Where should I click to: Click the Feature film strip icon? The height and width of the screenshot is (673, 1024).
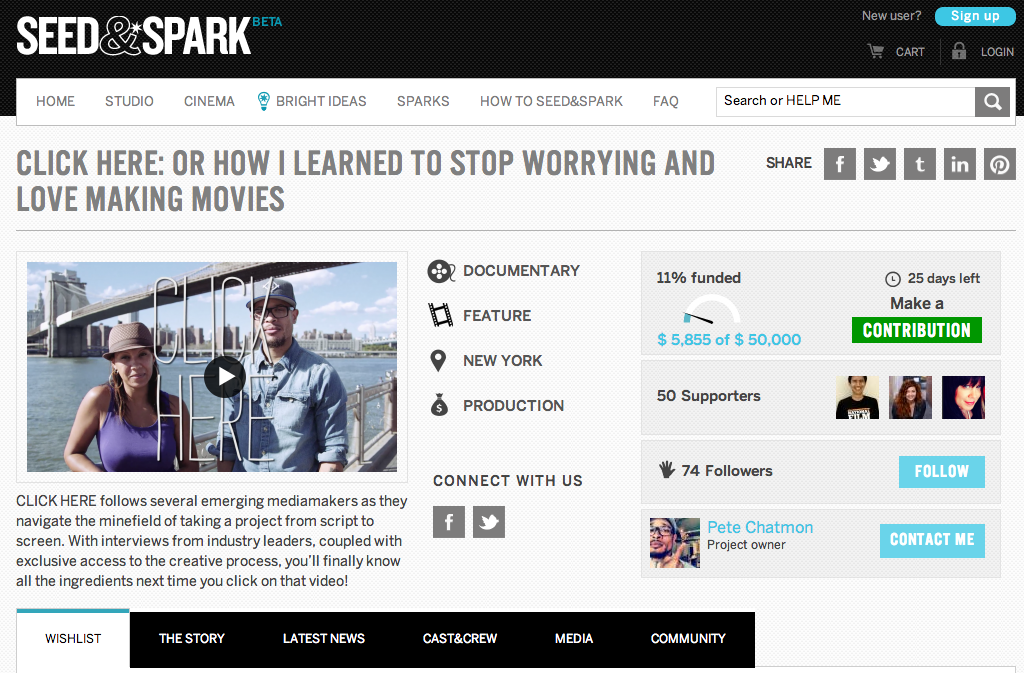(x=440, y=315)
